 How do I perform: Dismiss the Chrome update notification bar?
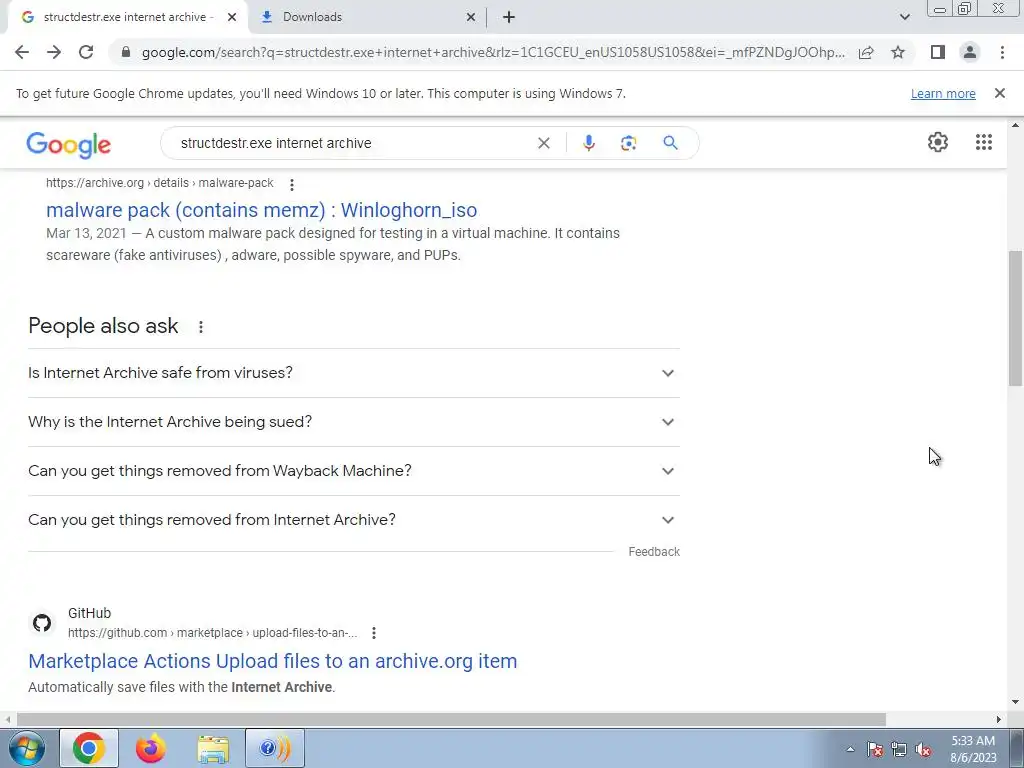click(999, 93)
